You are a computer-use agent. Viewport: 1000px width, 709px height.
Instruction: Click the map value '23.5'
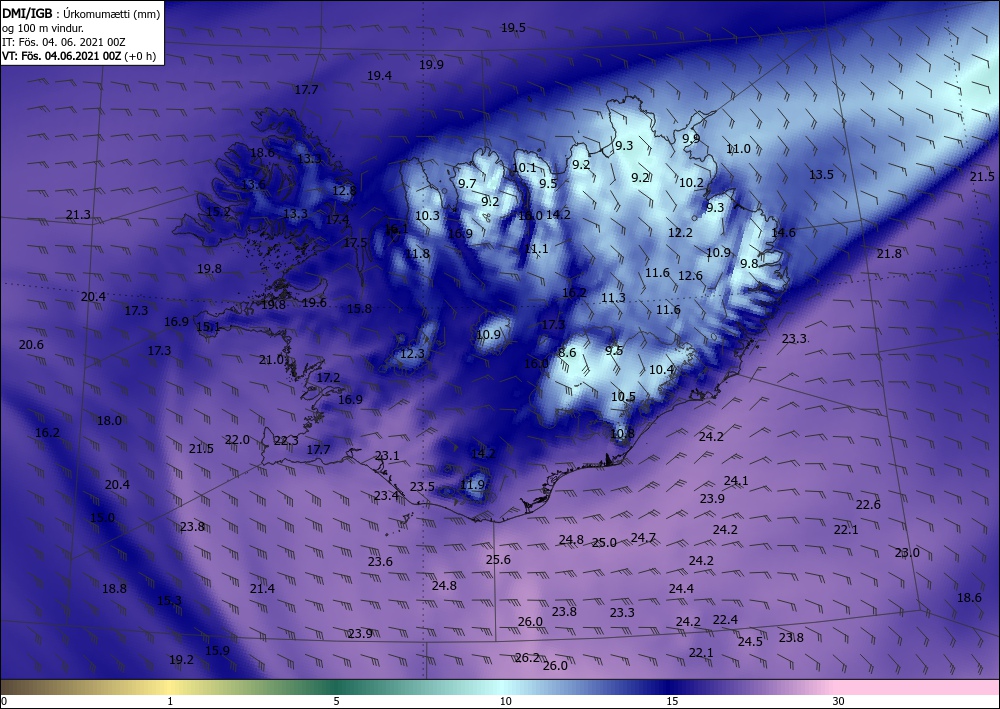click(x=422, y=487)
